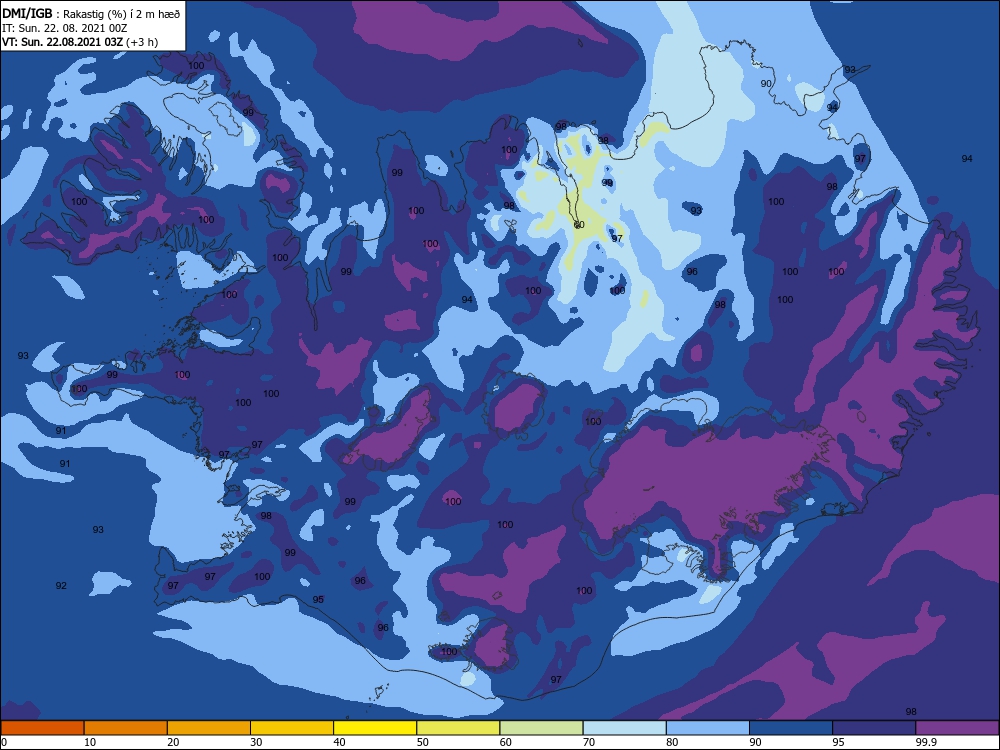Click the 'IT: Sun. 22. 08. 2021 00Z' line
The height and width of the screenshot is (750, 1000).
(64, 28)
